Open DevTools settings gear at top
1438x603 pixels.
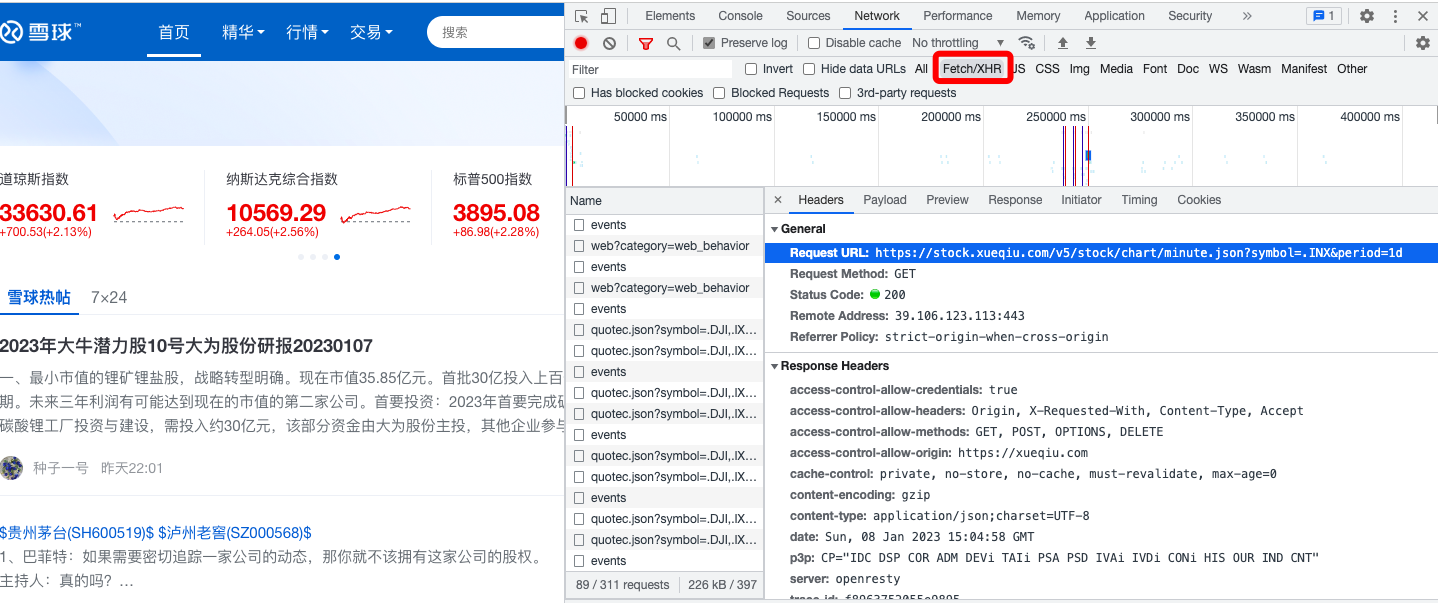[1367, 16]
